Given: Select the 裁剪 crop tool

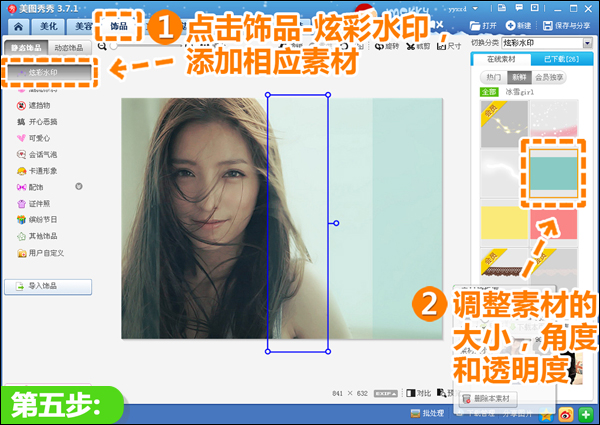Looking at the screenshot, I should [x=418, y=46].
